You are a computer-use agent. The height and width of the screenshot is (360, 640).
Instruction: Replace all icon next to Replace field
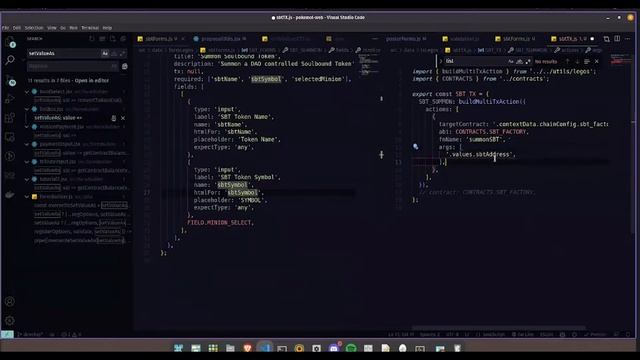[124, 66]
